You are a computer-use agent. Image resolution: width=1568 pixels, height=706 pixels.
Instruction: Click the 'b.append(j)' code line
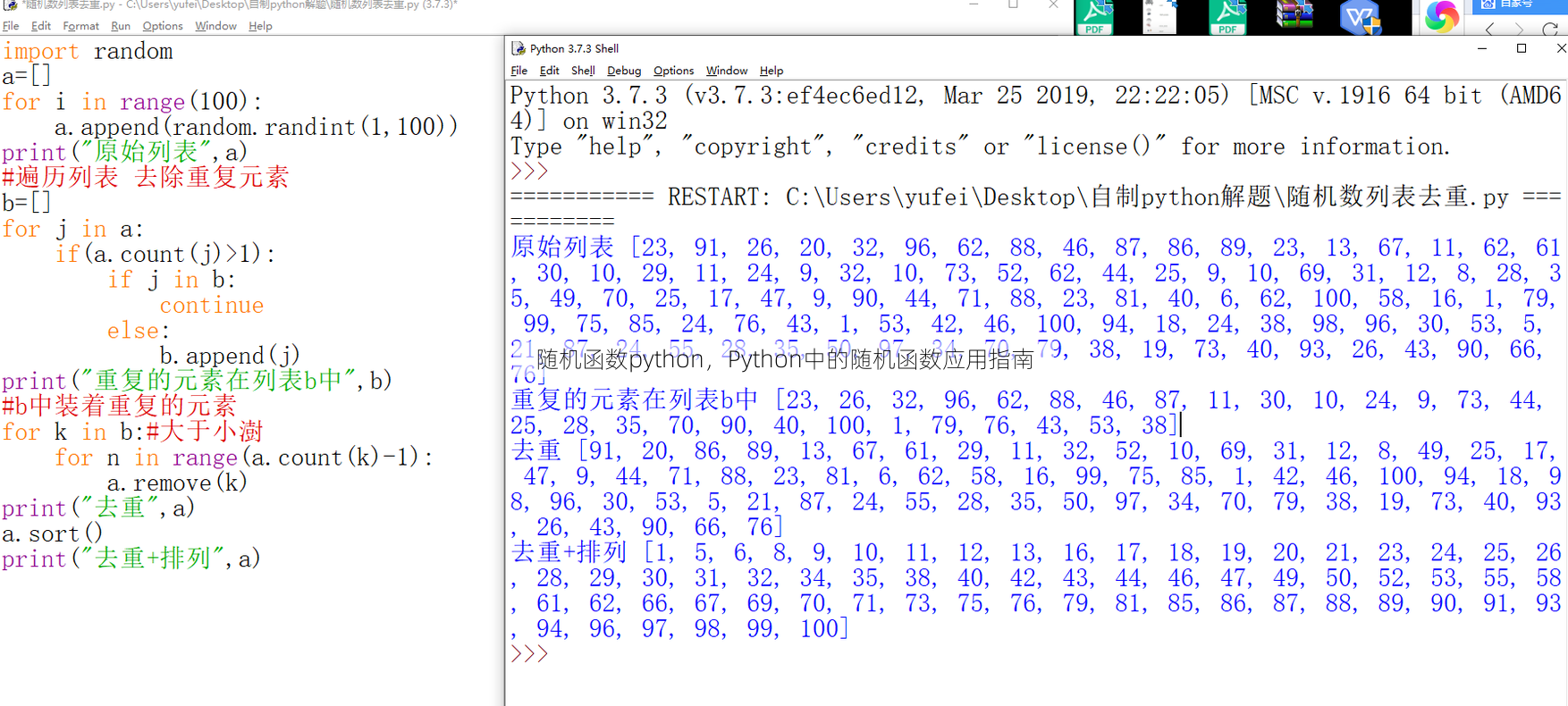click(230, 356)
